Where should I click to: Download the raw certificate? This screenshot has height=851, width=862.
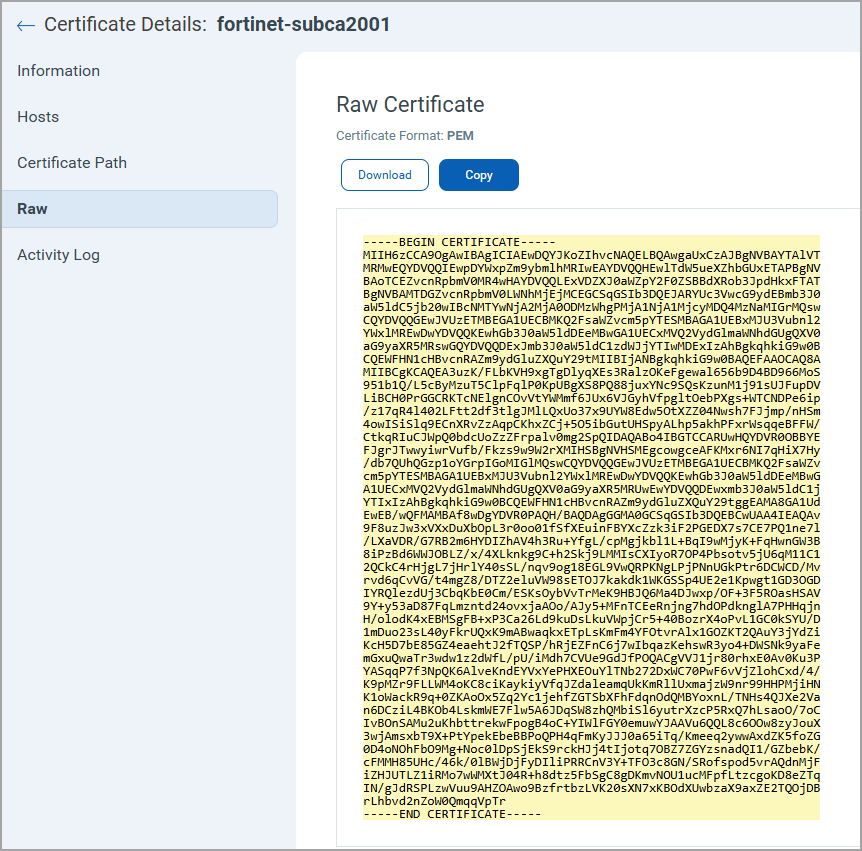(x=385, y=175)
